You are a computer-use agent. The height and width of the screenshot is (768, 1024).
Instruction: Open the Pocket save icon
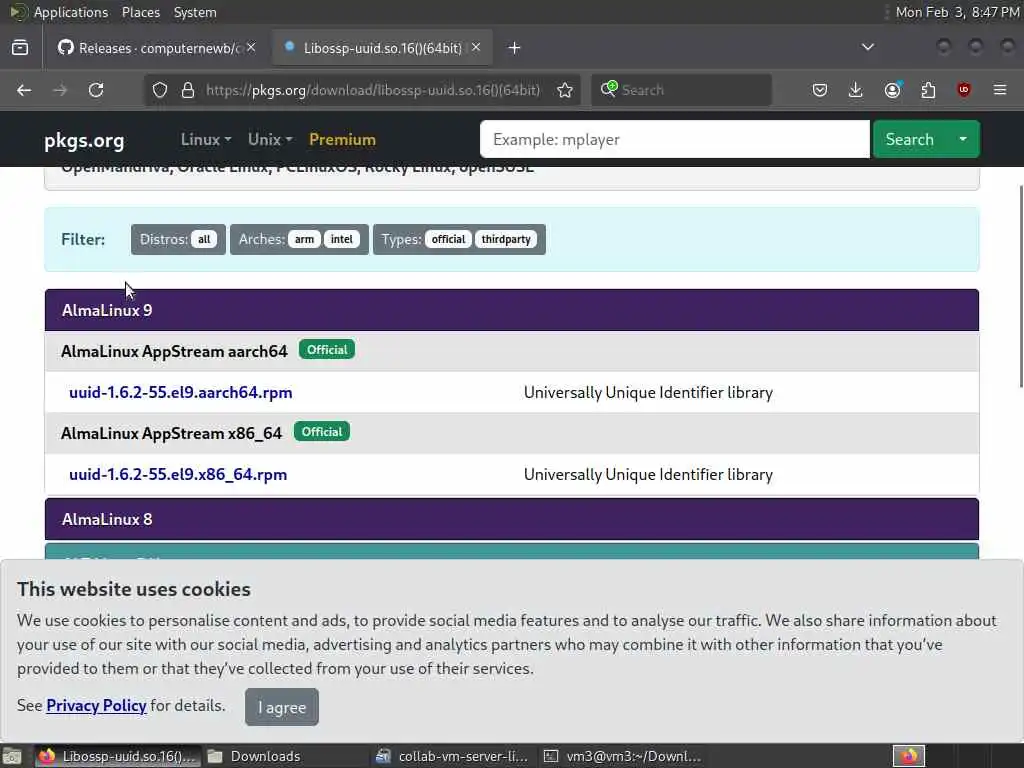pos(820,90)
